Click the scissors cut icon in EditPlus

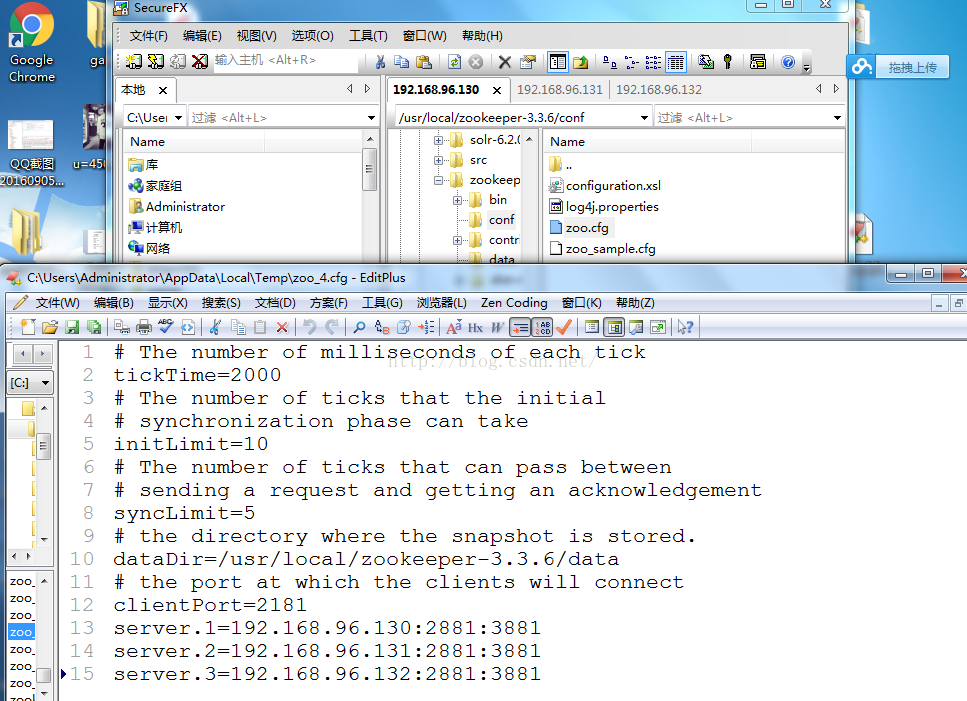[215, 327]
